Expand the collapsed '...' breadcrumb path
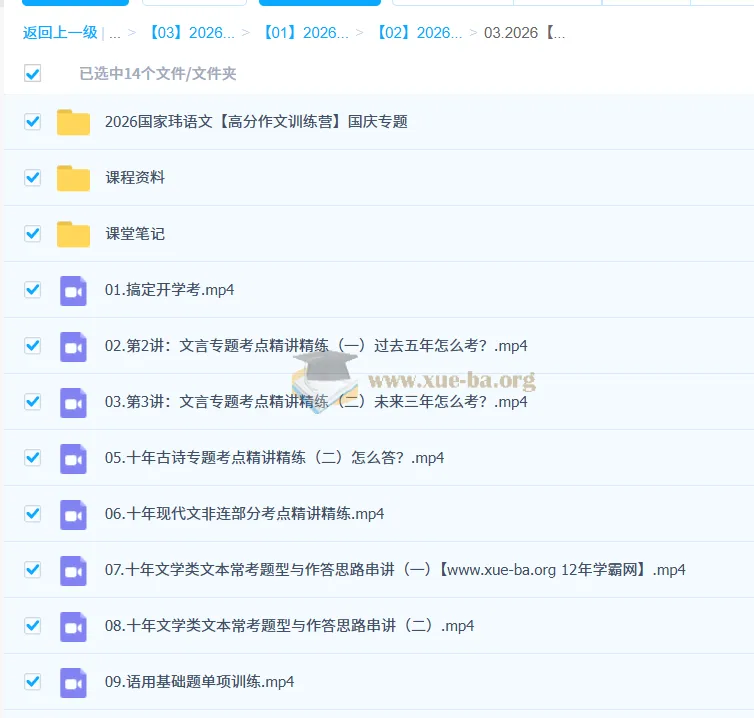 coord(115,33)
